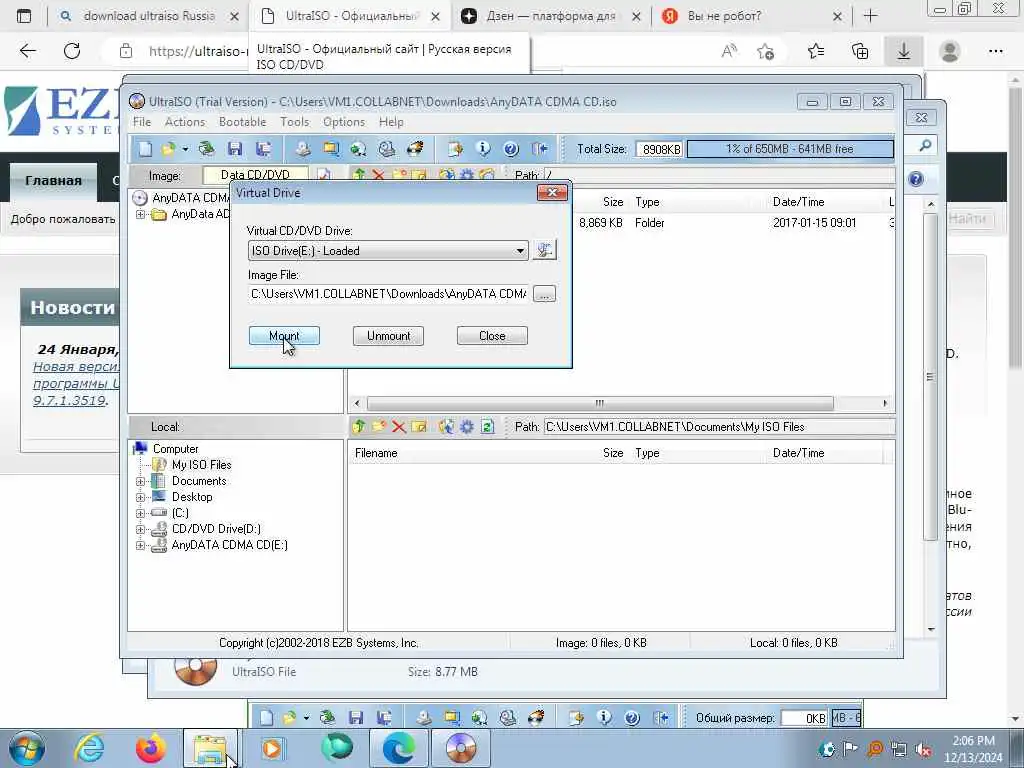Click the New image toolbar icon in UltraISO
Viewport: 1024px width, 768px height.
[145, 149]
